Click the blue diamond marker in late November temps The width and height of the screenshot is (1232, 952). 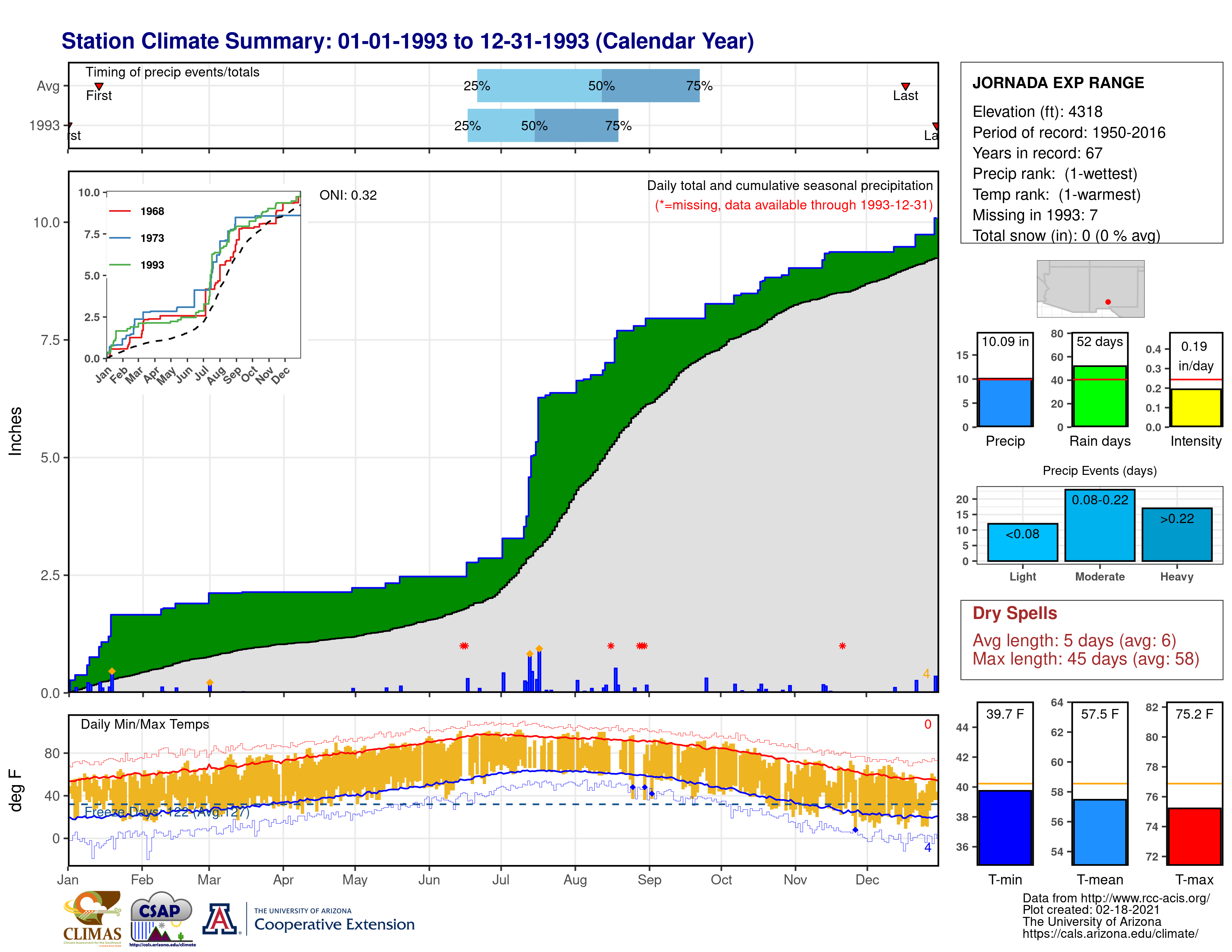(855, 830)
